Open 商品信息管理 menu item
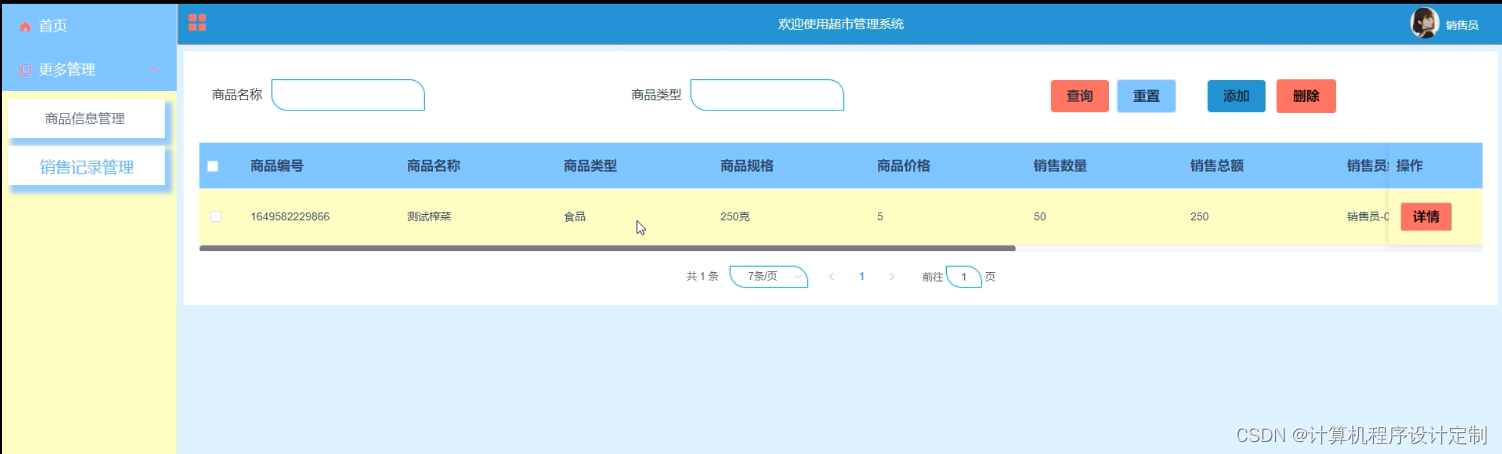The width and height of the screenshot is (1502, 454). point(85,118)
